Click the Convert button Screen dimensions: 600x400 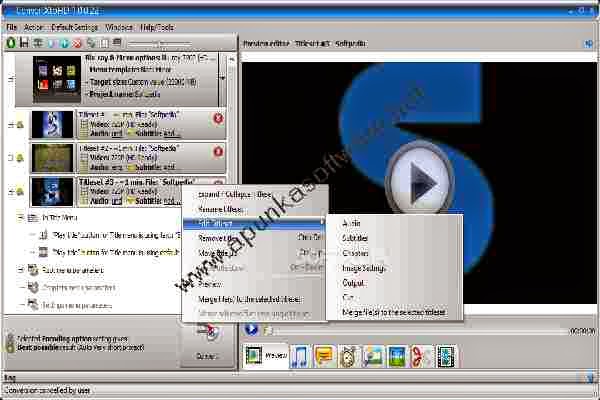[209, 344]
